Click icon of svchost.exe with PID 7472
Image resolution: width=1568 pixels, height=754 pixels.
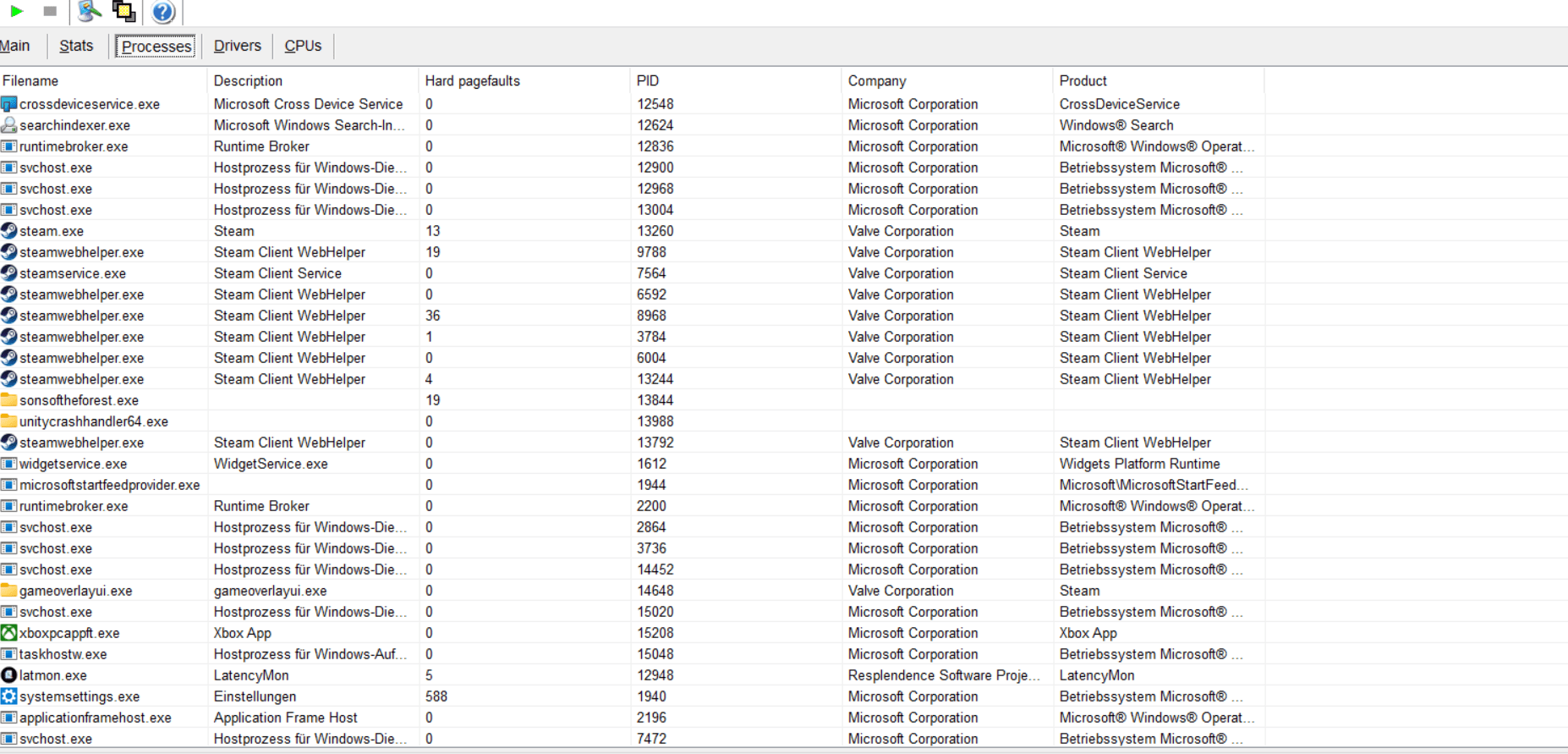click(x=8, y=739)
